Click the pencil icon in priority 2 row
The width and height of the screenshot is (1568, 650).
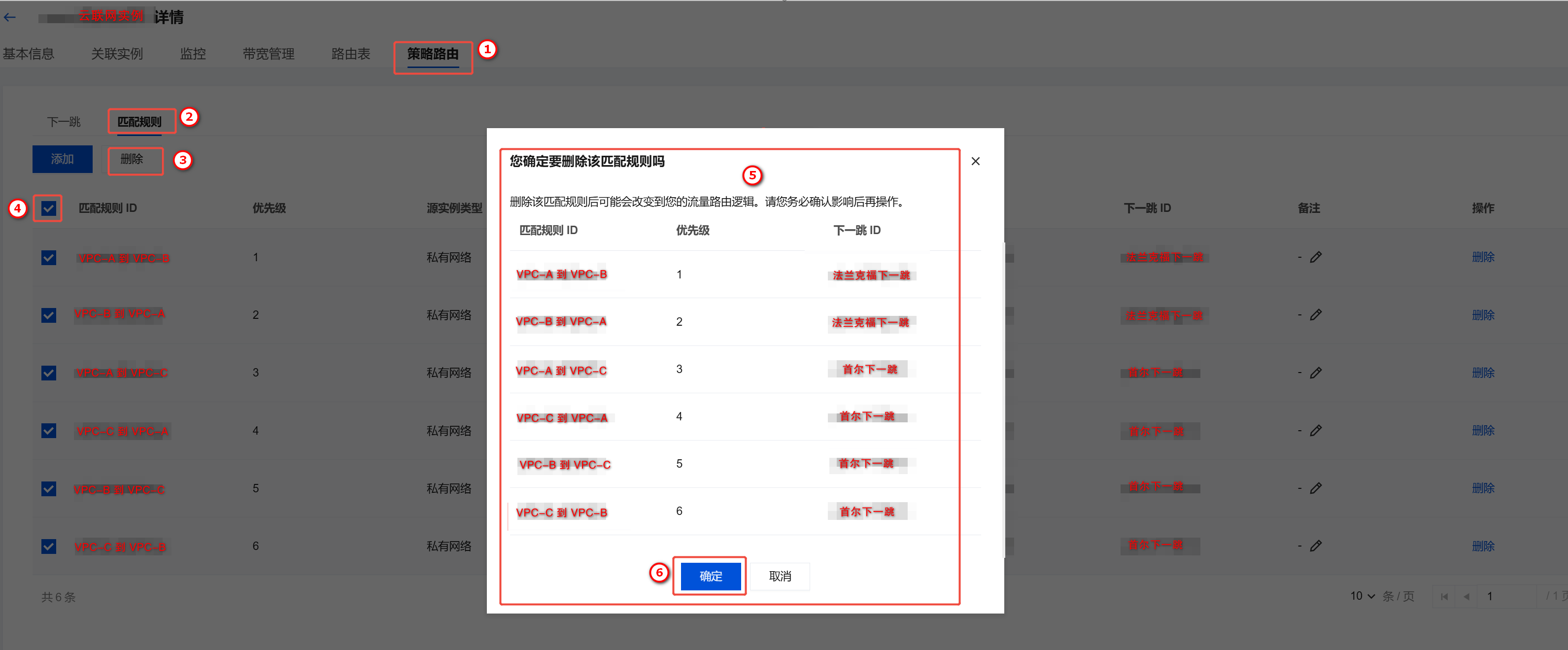tap(1315, 315)
